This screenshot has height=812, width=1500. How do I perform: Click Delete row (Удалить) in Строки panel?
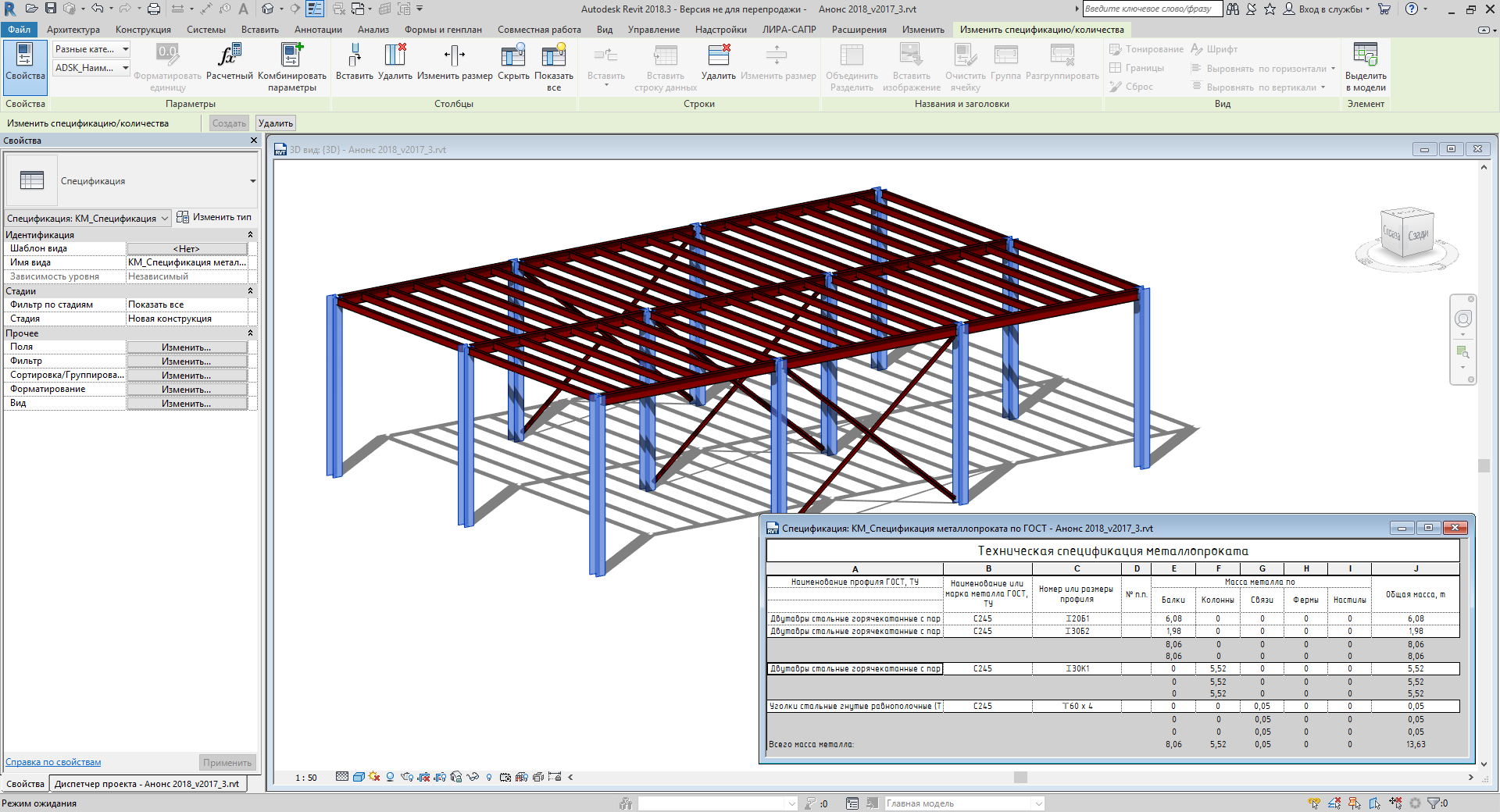tap(718, 56)
